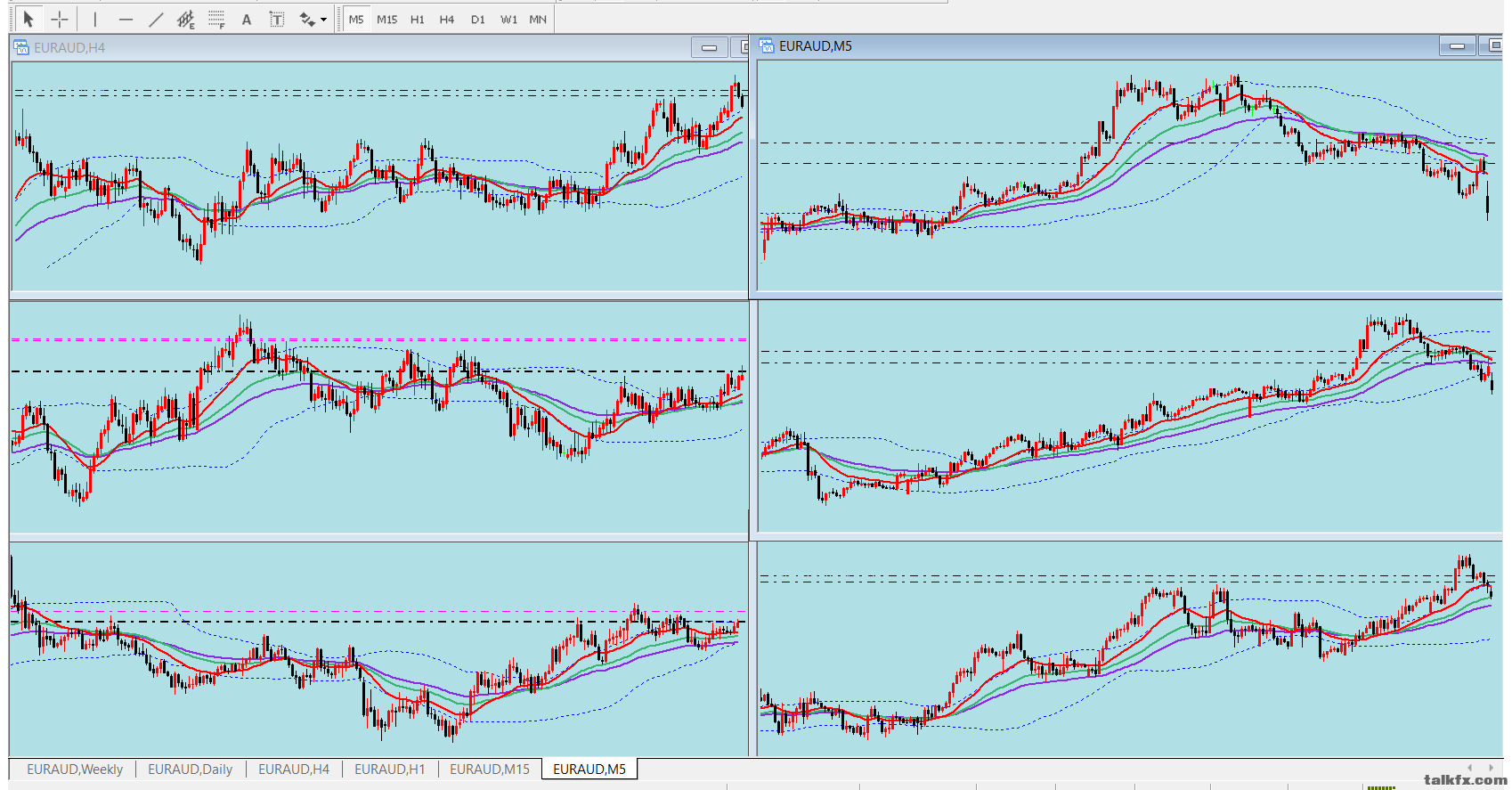This screenshot has height=790, width=1512.
Task: Switch to W1 timeframe in toolbar
Action: (x=508, y=19)
